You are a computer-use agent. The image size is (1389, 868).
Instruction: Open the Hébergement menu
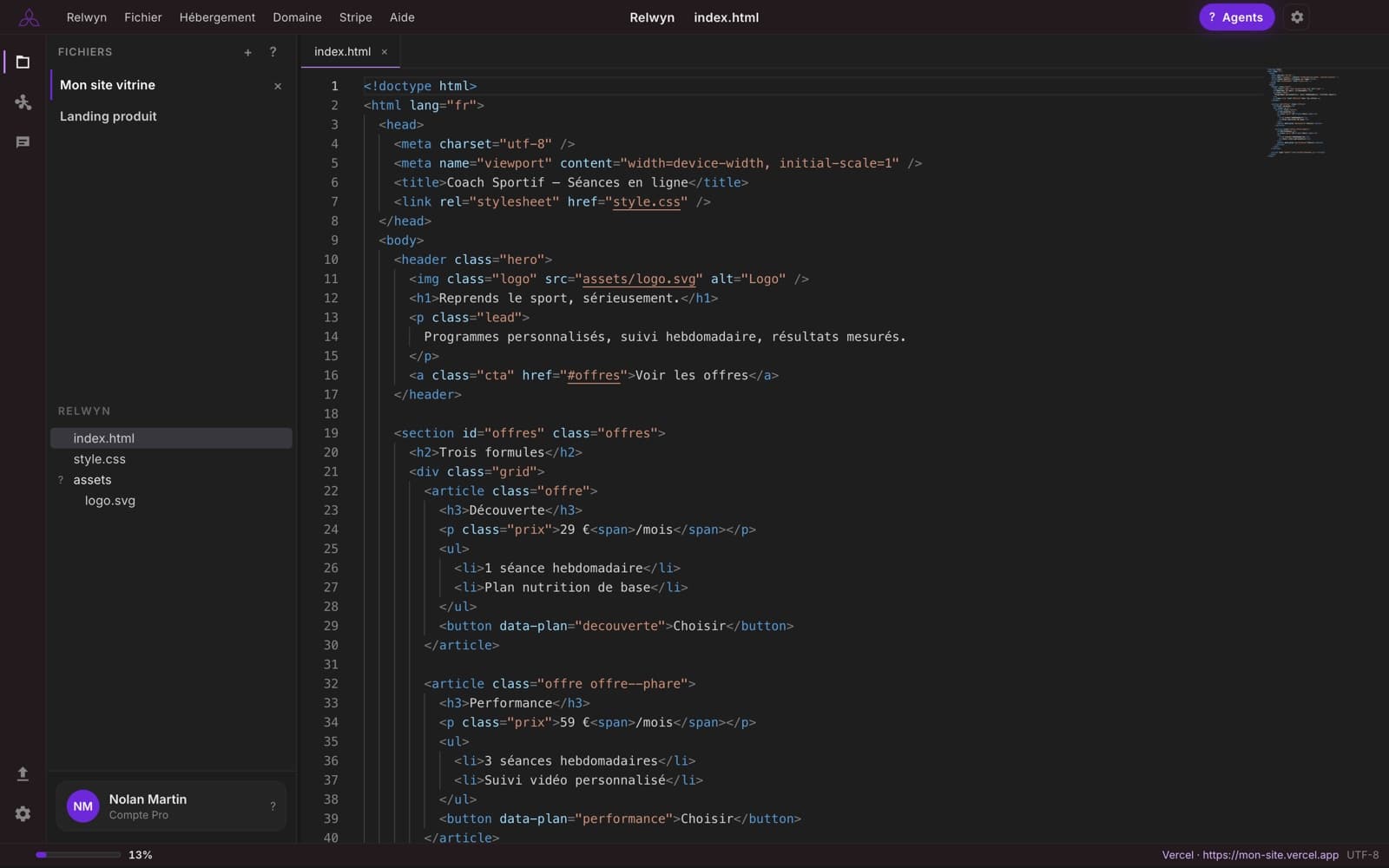point(217,17)
